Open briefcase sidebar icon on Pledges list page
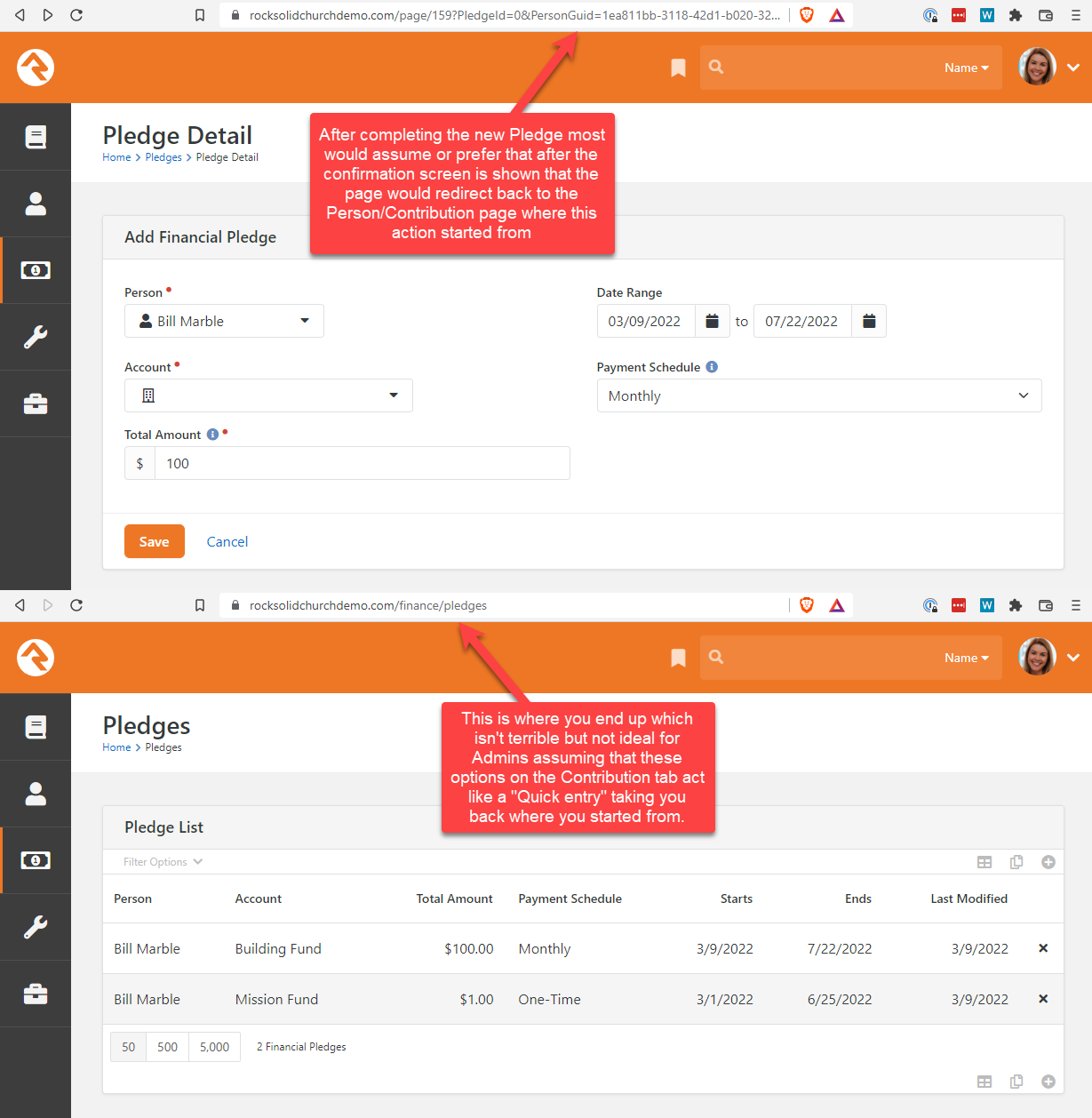This screenshot has height=1118, width=1092. [x=36, y=994]
